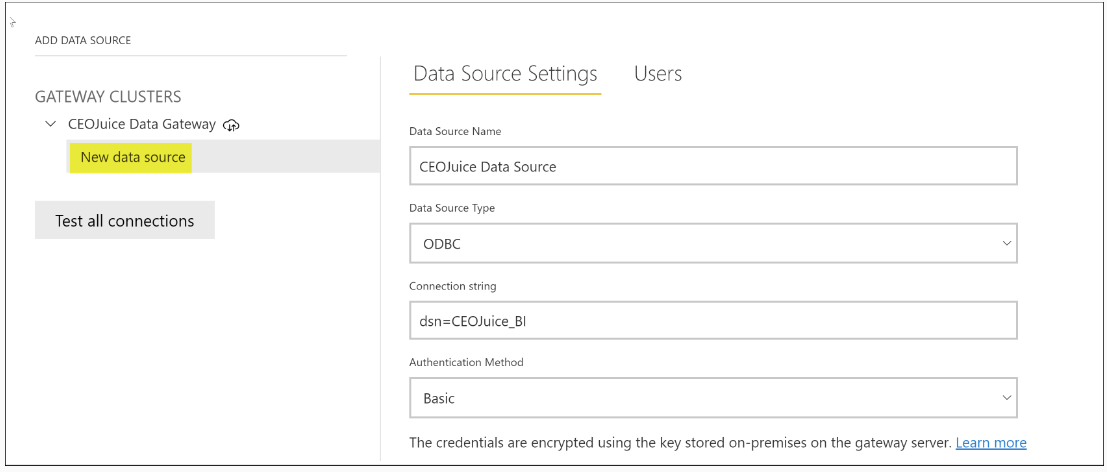
Task: Switch to the Users tab
Action: 658,73
